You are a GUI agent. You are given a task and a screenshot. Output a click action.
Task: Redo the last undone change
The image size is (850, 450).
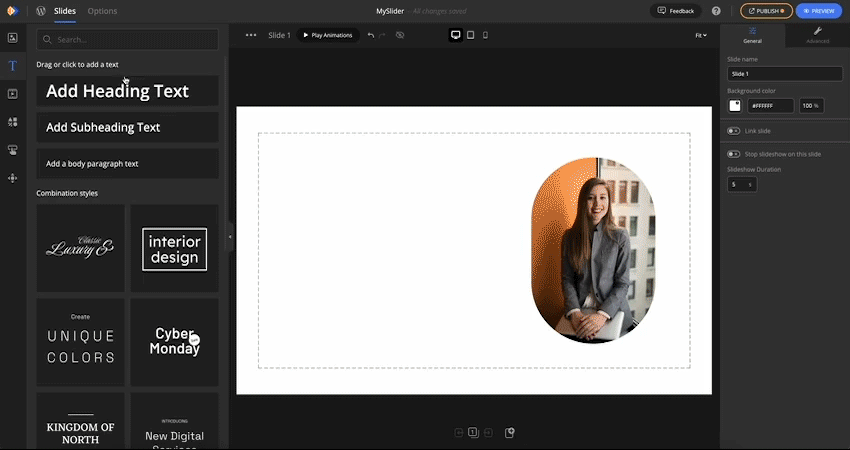click(x=382, y=35)
